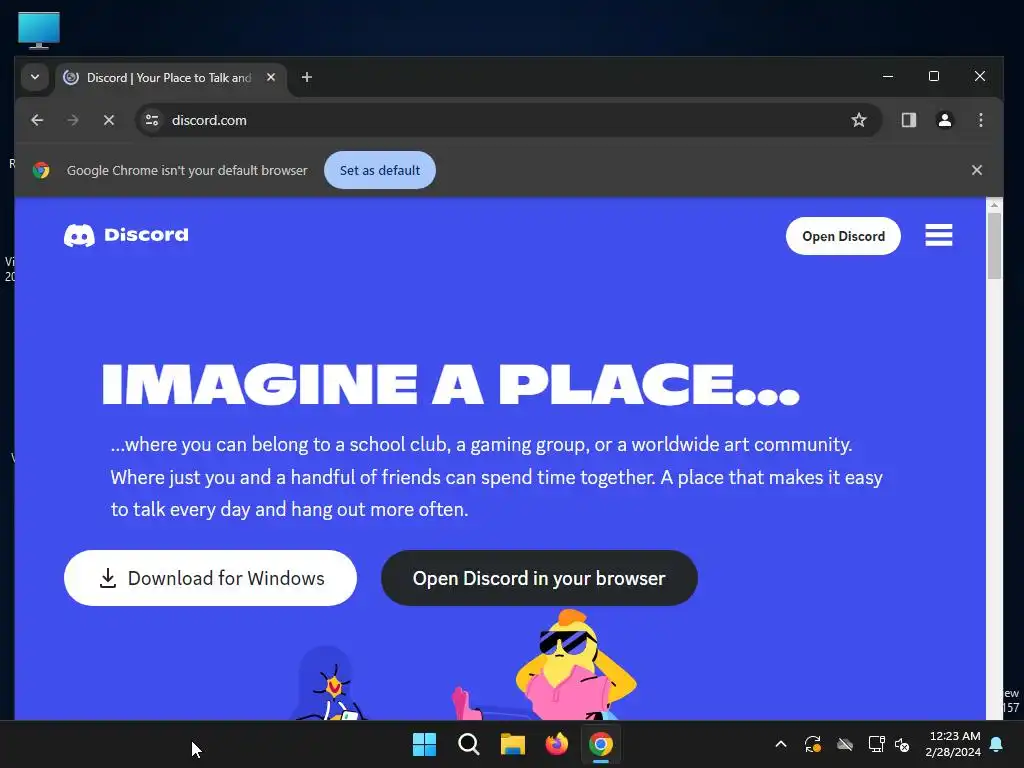Open the notifications bell
Viewport: 1024px width, 768px height.
click(997, 744)
